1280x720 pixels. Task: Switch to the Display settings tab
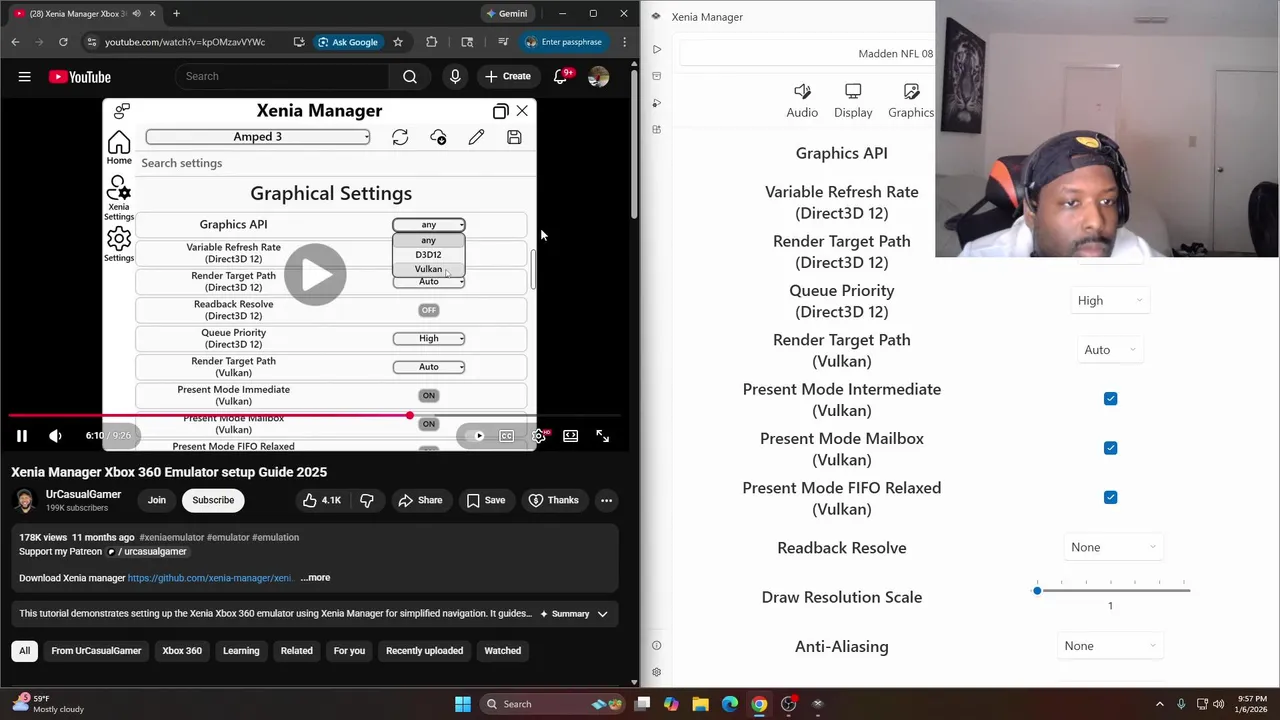click(x=853, y=101)
